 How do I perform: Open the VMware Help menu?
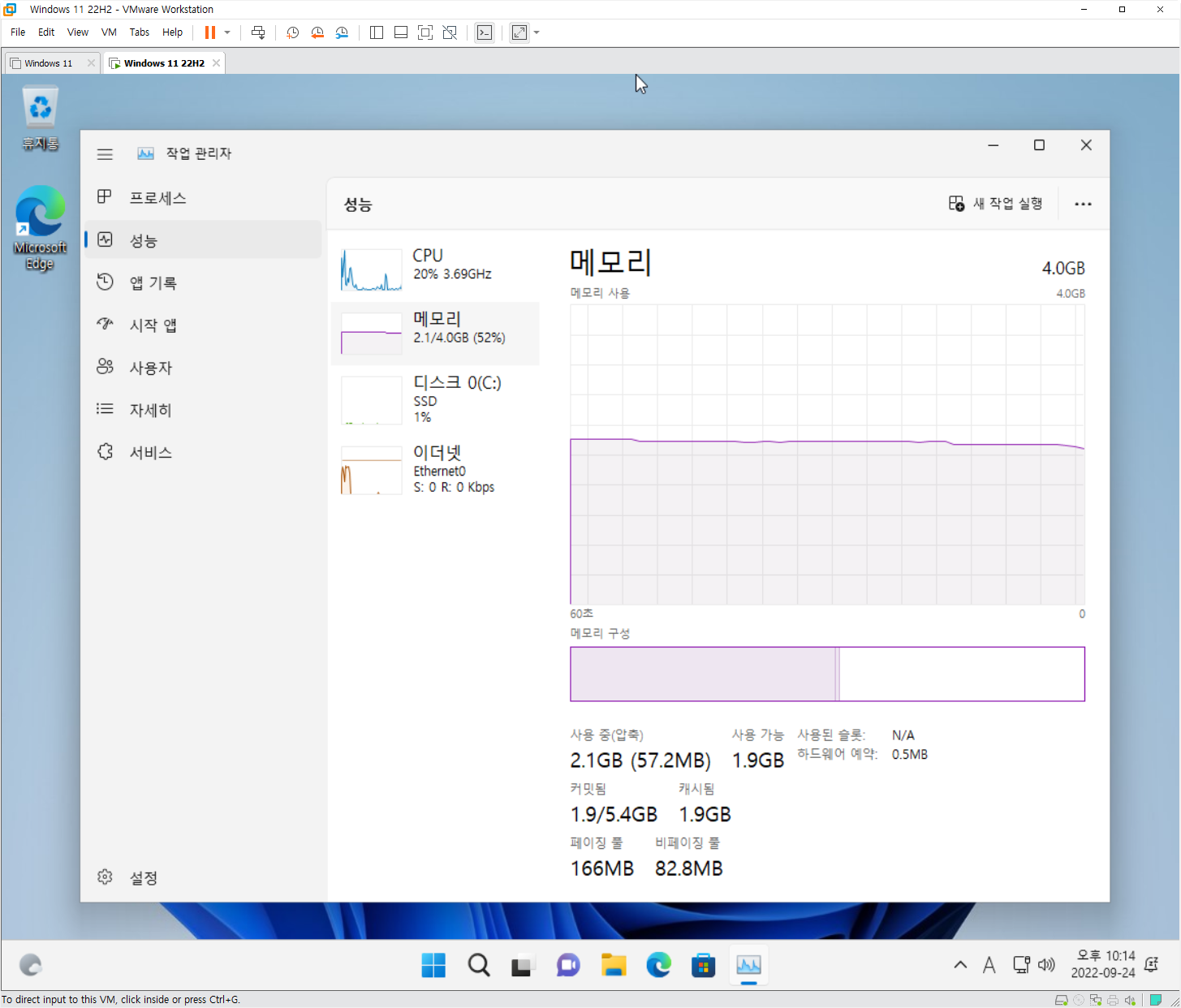(172, 32)
